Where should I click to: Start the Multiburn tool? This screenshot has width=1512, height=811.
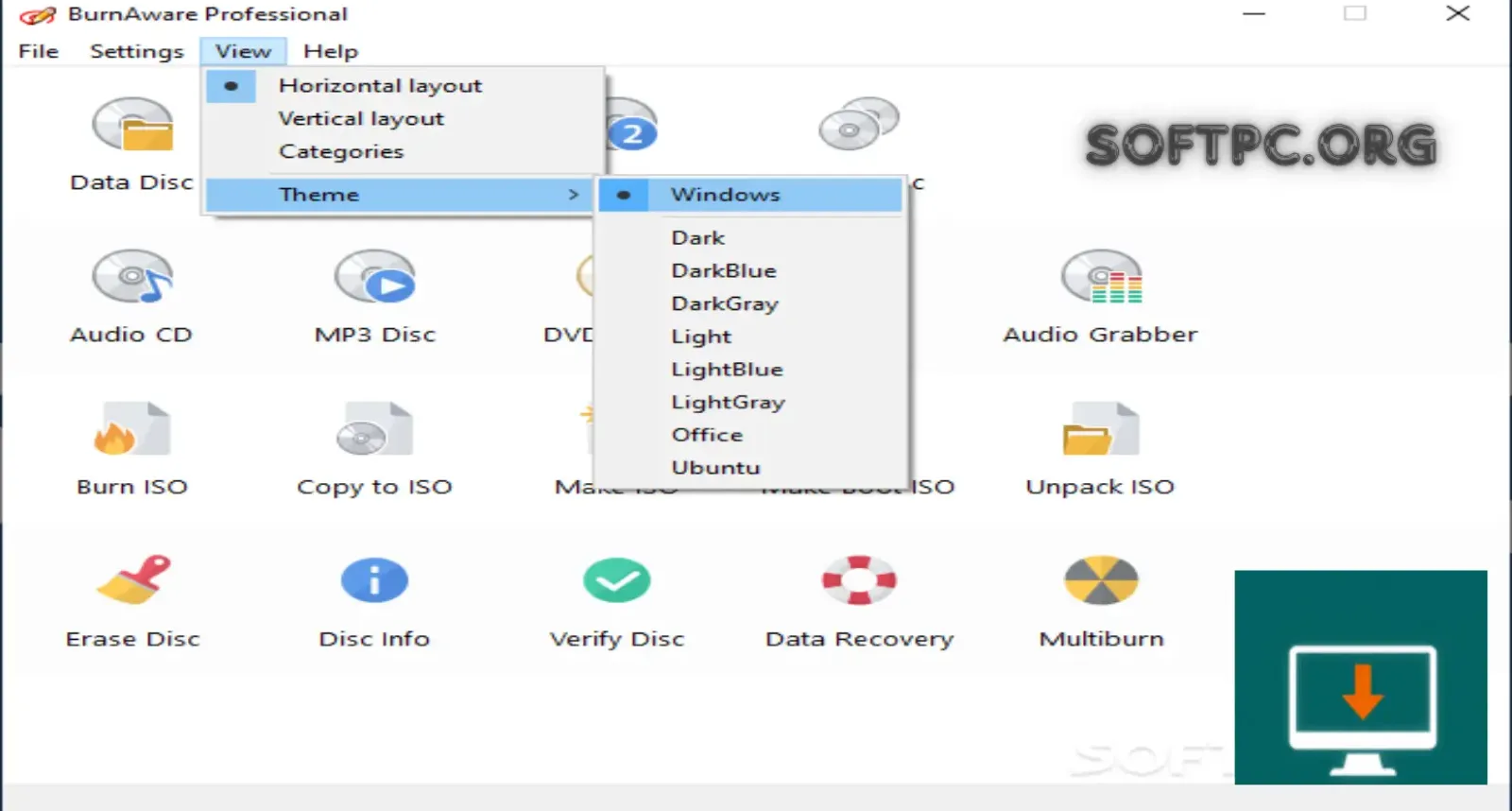click(x=1101, y=601)
